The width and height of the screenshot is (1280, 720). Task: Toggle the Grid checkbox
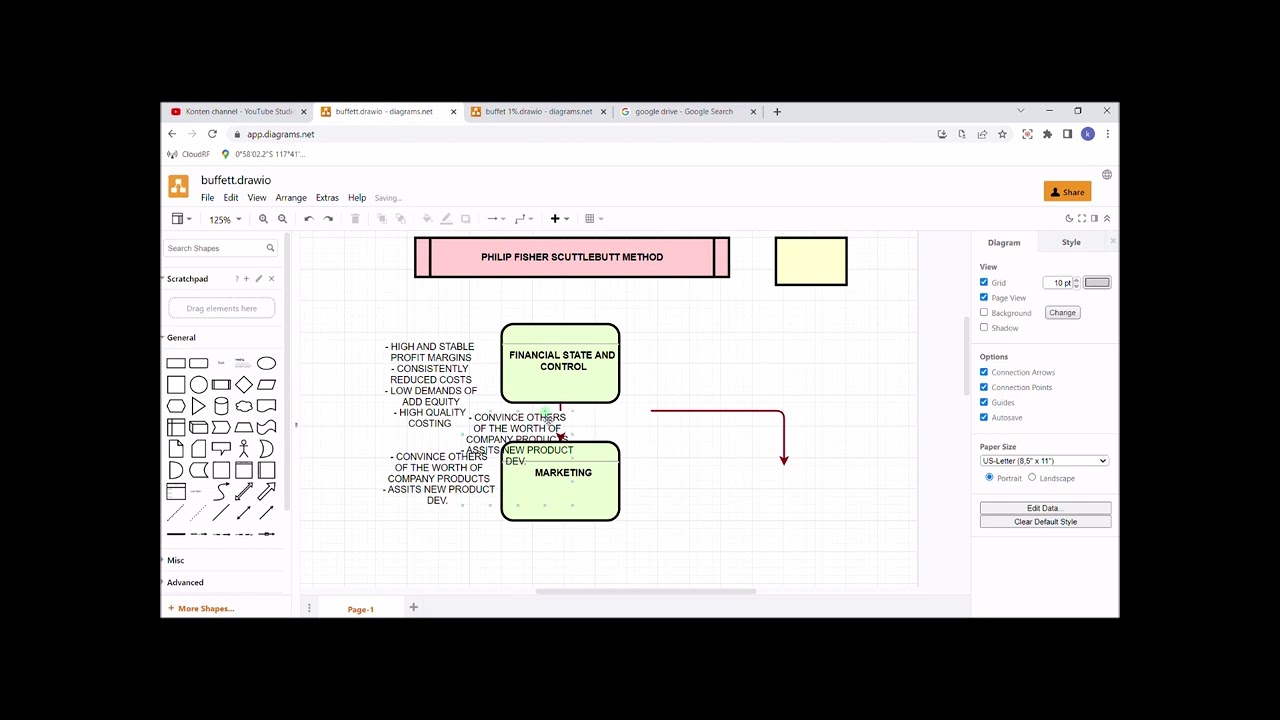pos(984,282)
